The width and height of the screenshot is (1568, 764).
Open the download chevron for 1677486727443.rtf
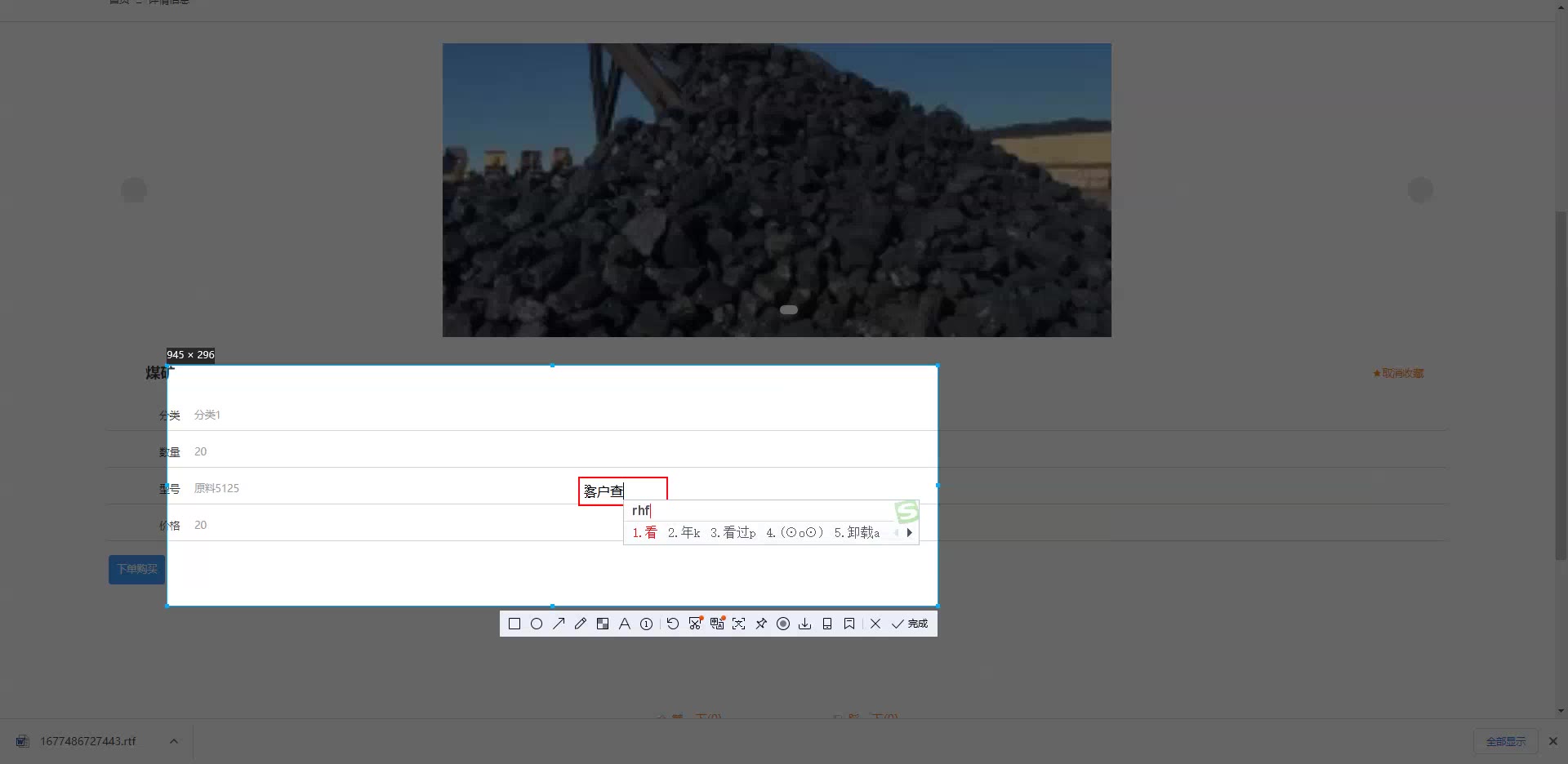point(173,741)
